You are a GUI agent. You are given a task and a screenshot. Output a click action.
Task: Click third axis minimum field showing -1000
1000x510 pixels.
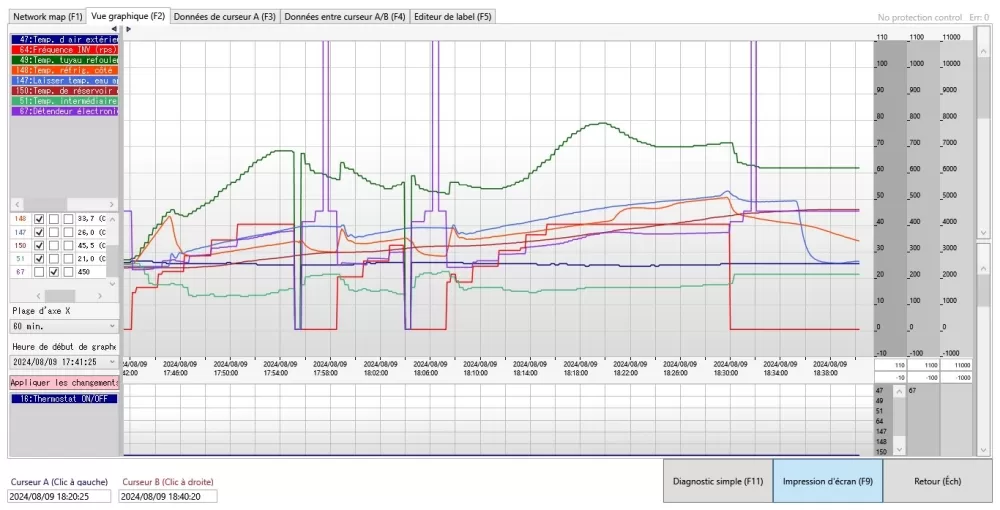tap(955, 378)
